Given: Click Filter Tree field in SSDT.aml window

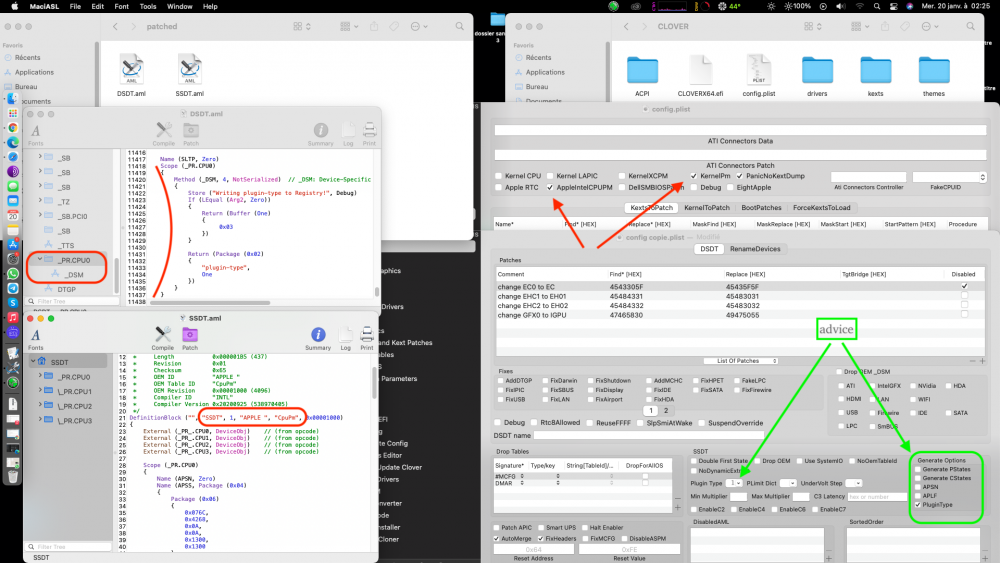Looking at the screenshot, I should (x=69, y=547).
